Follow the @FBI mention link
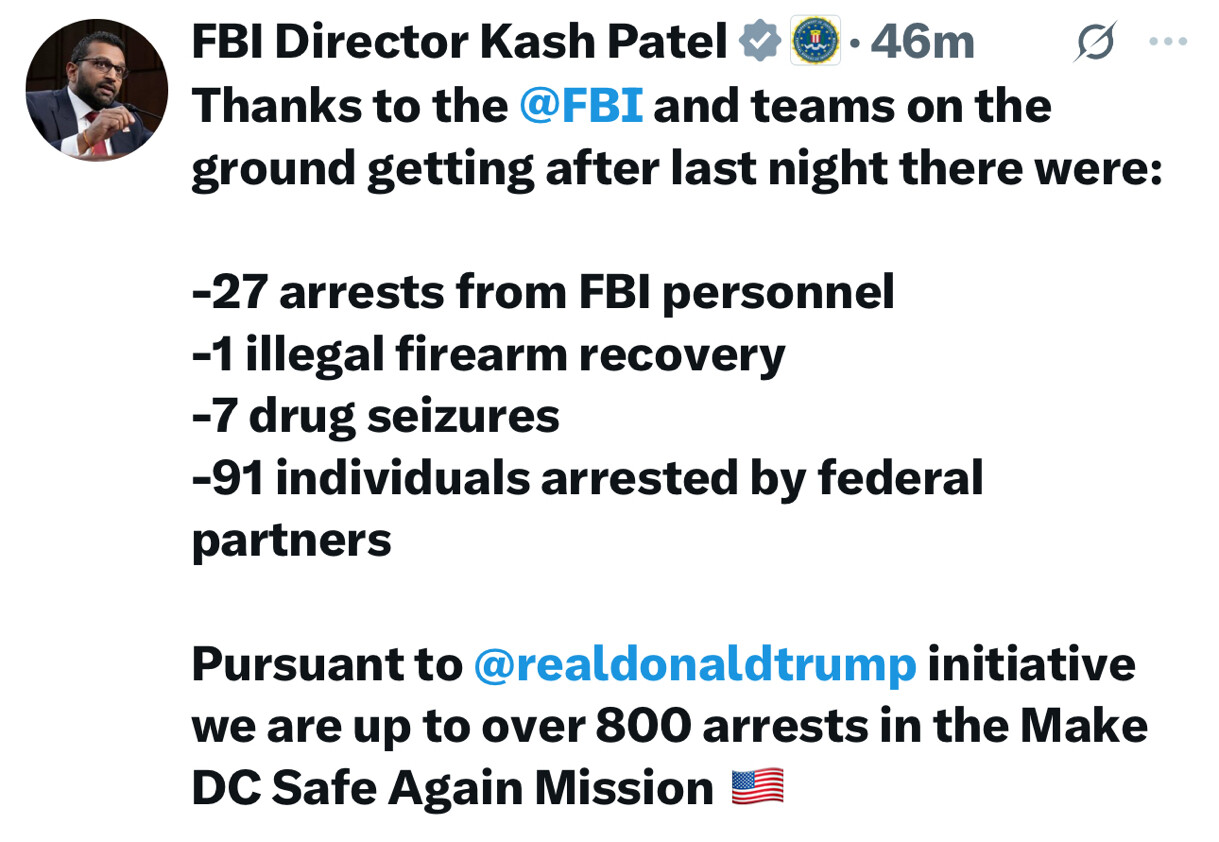The height and width of the screenshot is (842, 1219). click(581, 105)
